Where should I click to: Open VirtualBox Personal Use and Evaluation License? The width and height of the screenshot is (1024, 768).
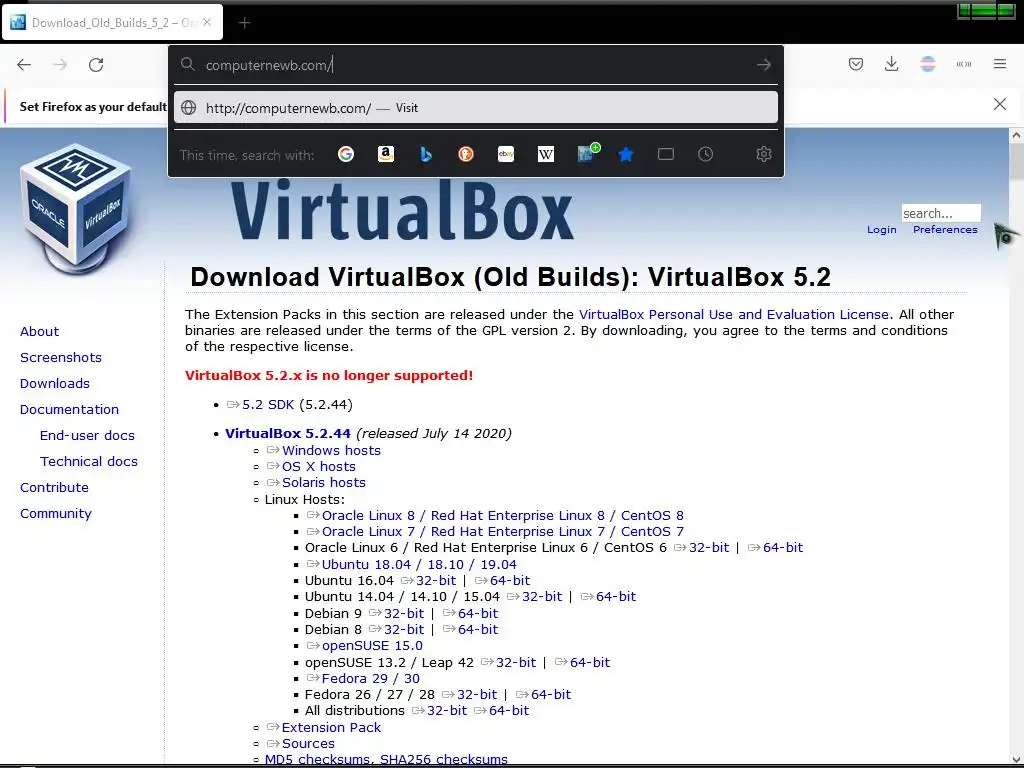[x=733, y=314]
